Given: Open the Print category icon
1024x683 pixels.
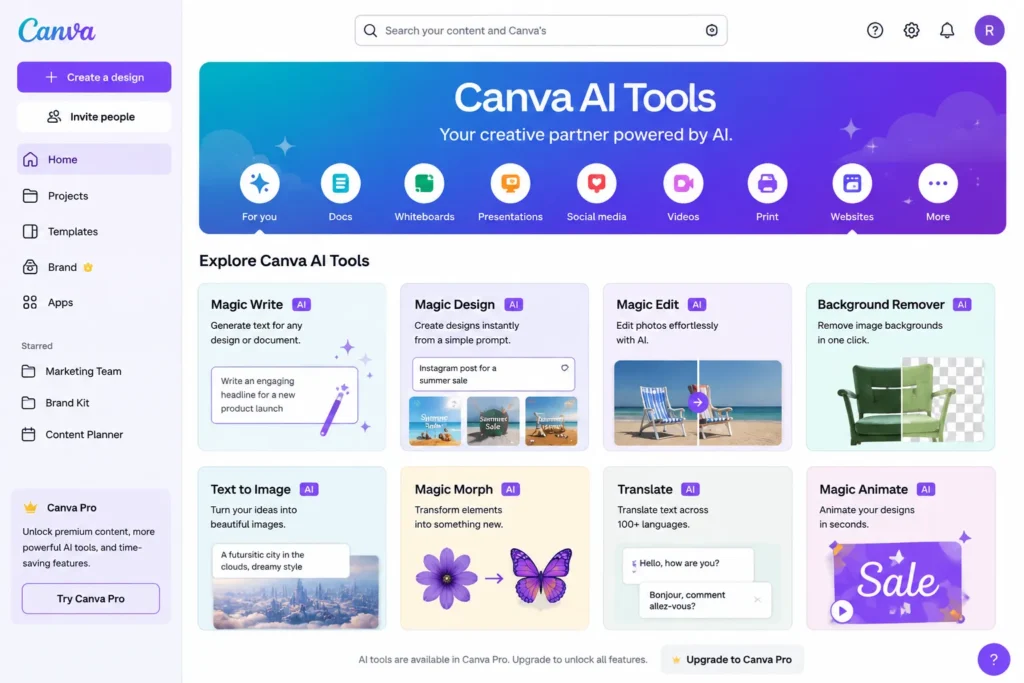Looking at the screenshot, I should (767, 183).
